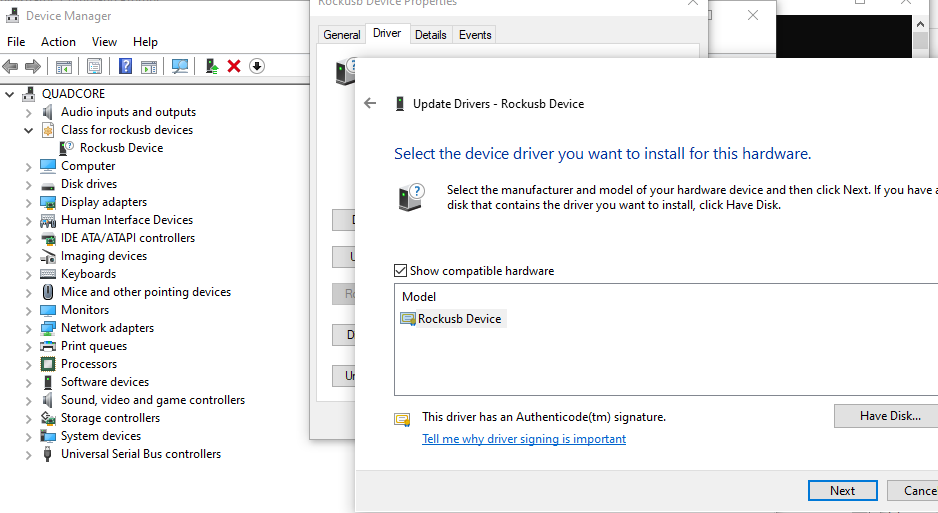Screen dimensions: 938x513
Task: Click the Disable device down-arrow icon
Action: pyautogui.click(x=257, y=66)
